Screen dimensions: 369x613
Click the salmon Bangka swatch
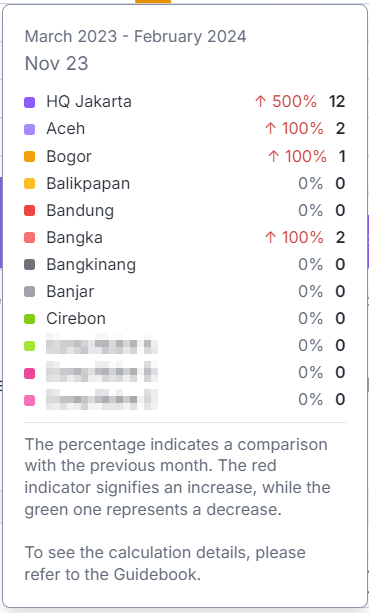tap(30, 237)
